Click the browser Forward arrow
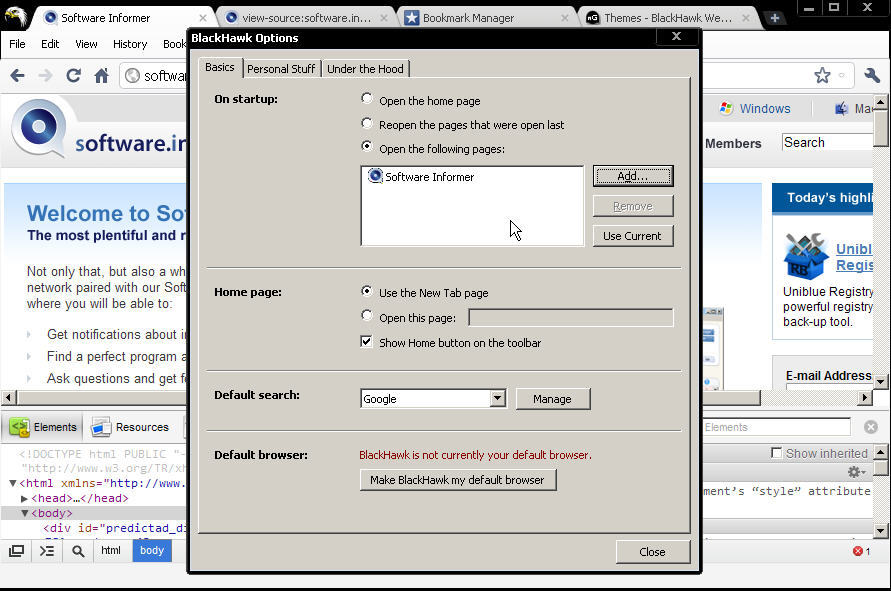This screenshot has height=591, width=891. click(45, 76)
